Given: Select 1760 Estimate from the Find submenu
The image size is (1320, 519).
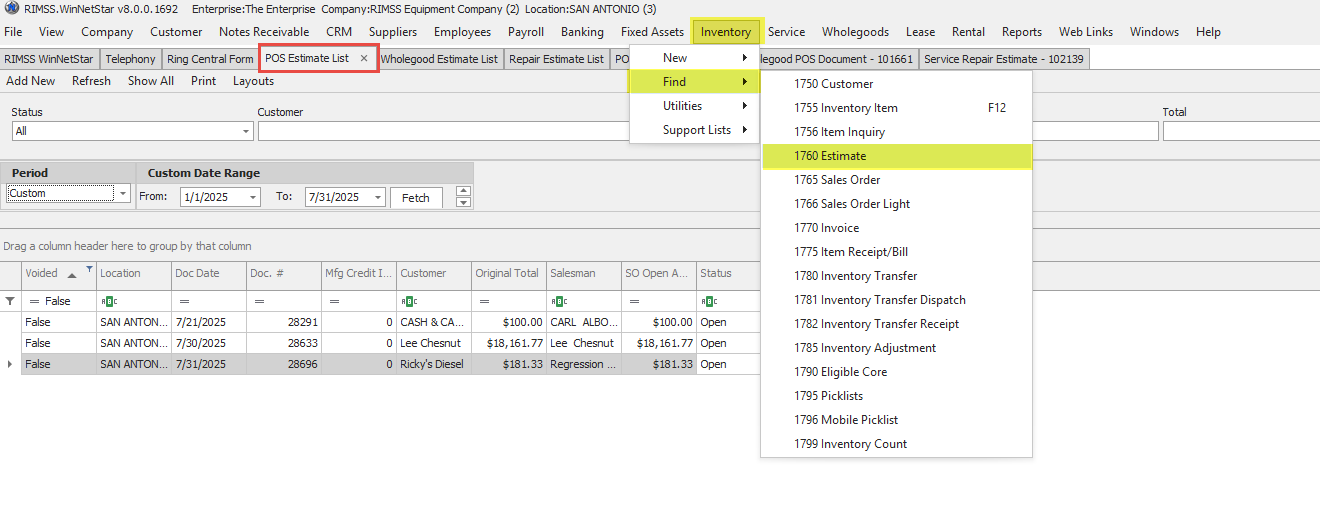Looking at the screenshot, I should point(897,156).
